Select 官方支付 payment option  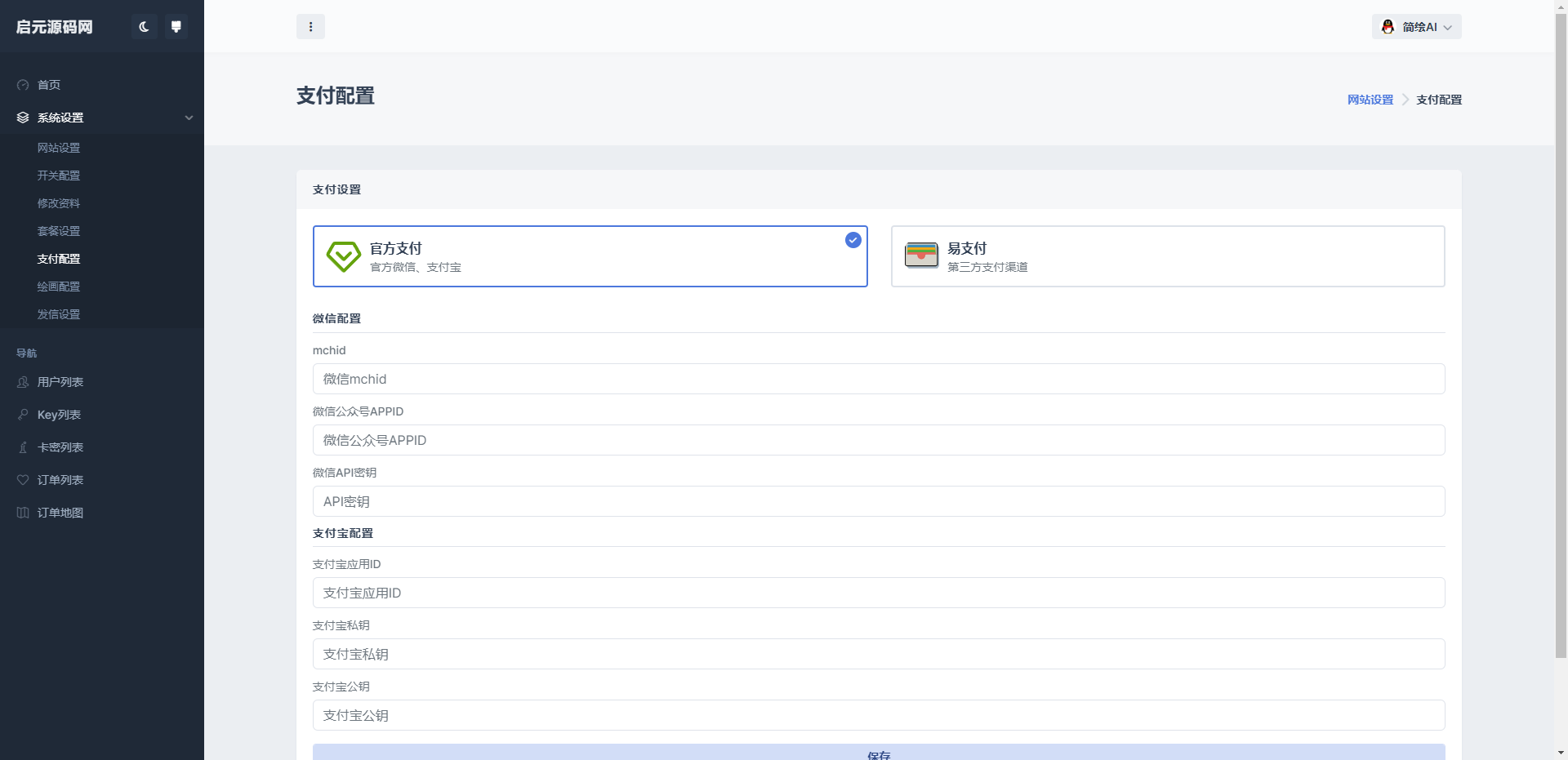(590, 256)
